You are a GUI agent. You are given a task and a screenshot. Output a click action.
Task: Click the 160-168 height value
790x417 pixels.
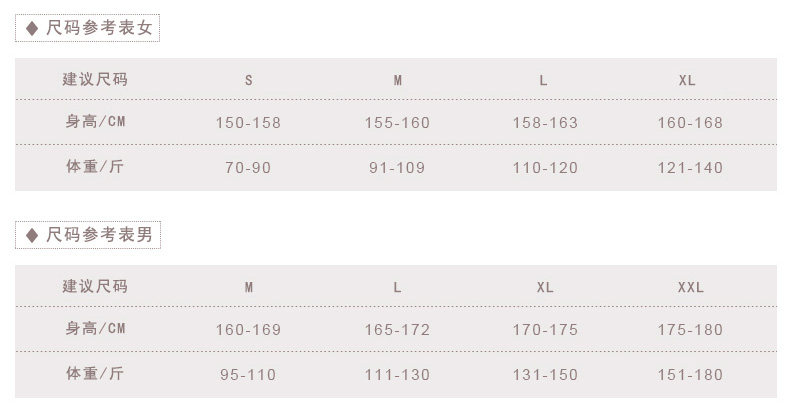pyautogui.click(x=690, y=123)
